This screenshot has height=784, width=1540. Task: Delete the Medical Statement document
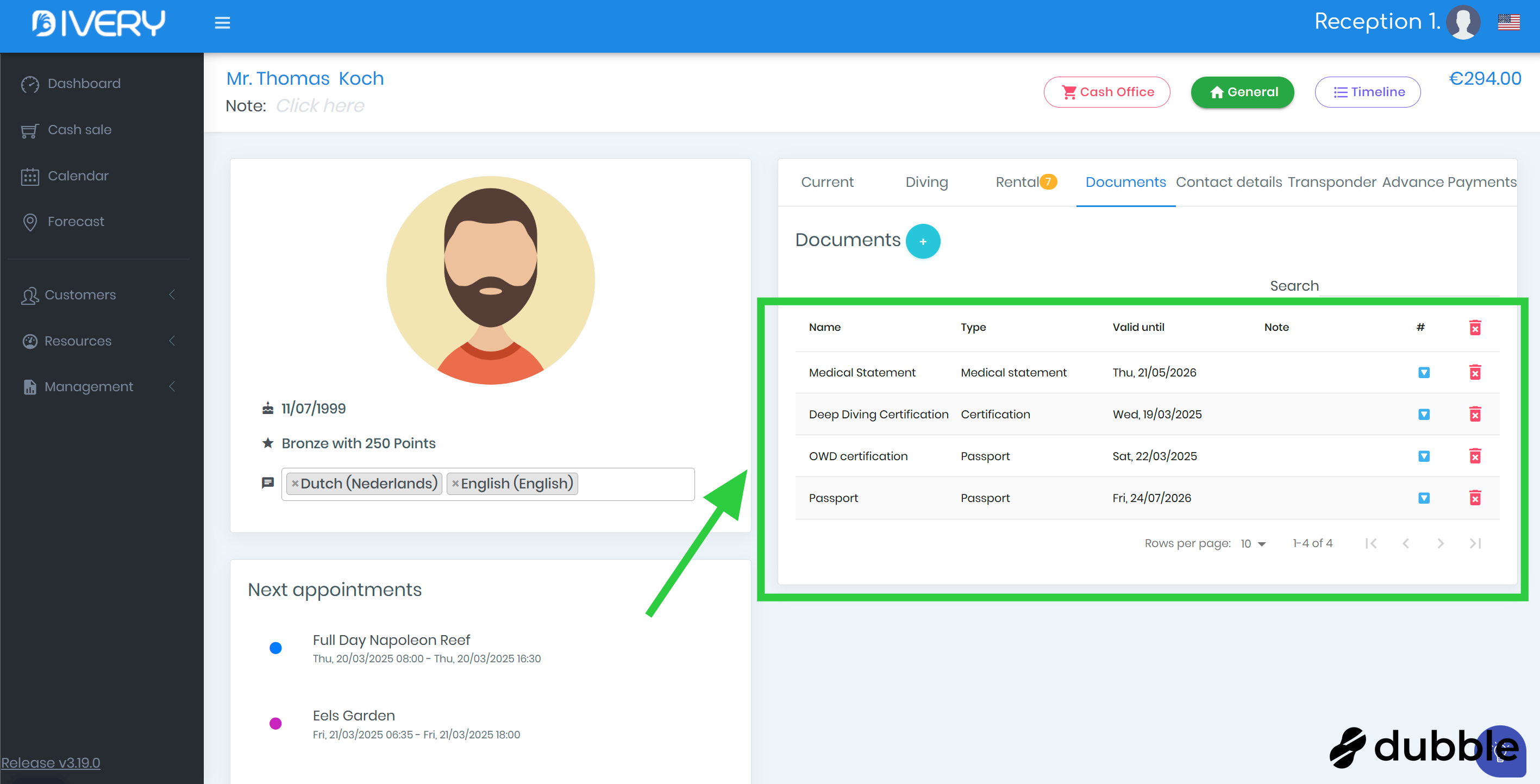click(1475, 372)
